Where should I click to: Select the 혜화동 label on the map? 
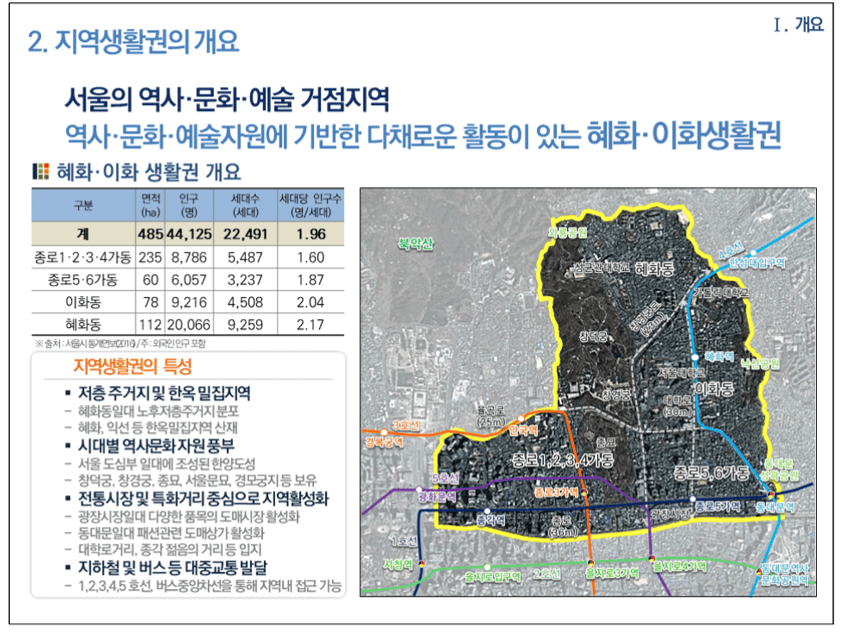pos(654,268)
